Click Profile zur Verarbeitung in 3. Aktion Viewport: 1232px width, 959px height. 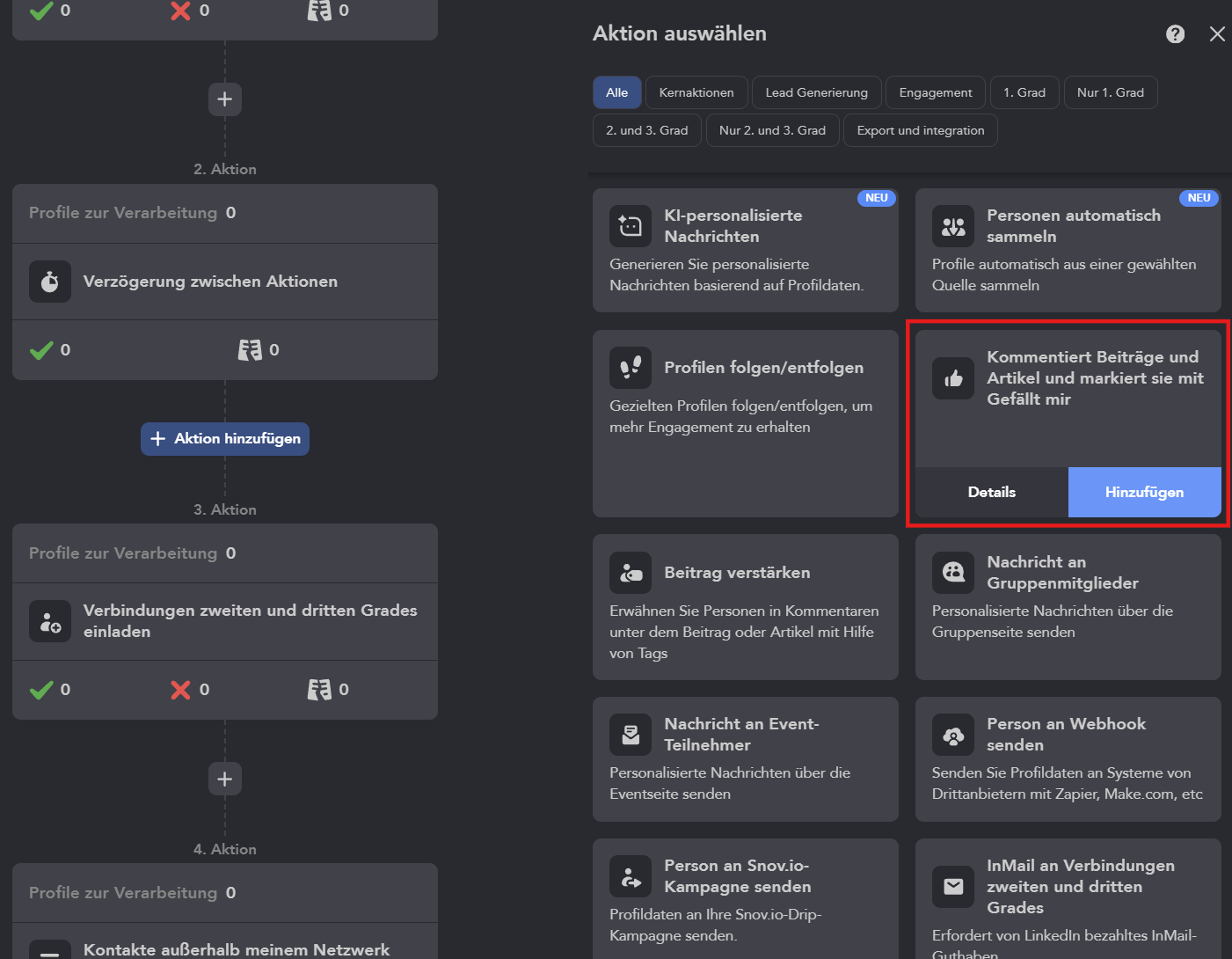click(x=132, y=553)
